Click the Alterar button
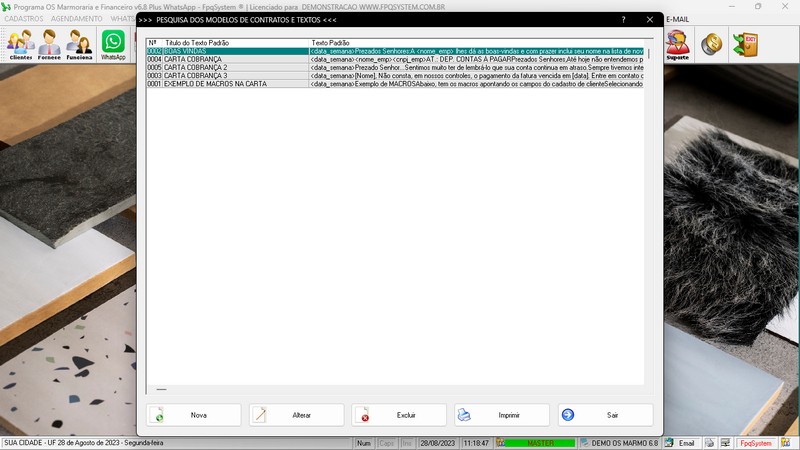The height and width of the screenshot is (450, 800). coord(296,415)
